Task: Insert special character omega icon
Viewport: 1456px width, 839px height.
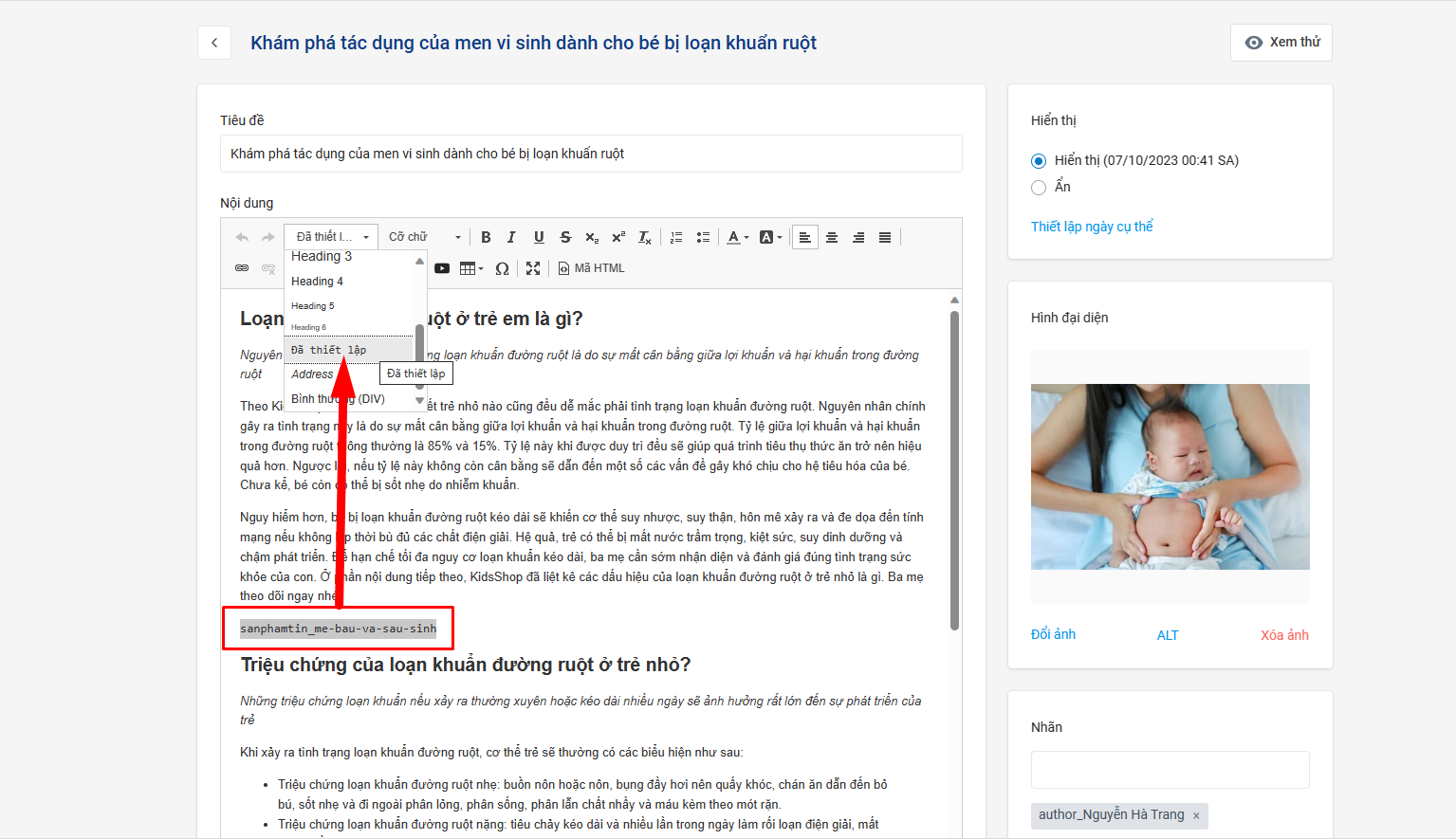Action: [503, 268]
